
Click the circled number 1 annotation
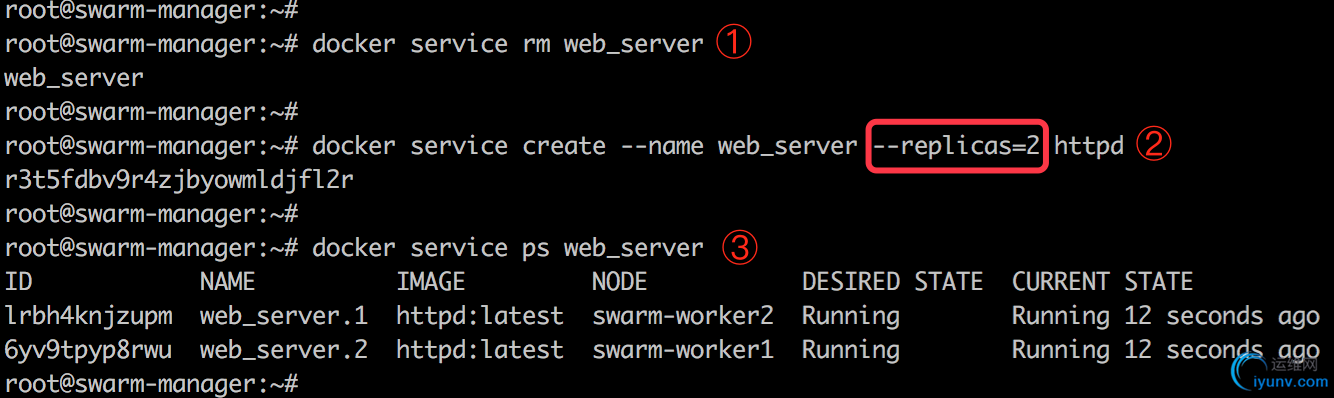point(735,44)
